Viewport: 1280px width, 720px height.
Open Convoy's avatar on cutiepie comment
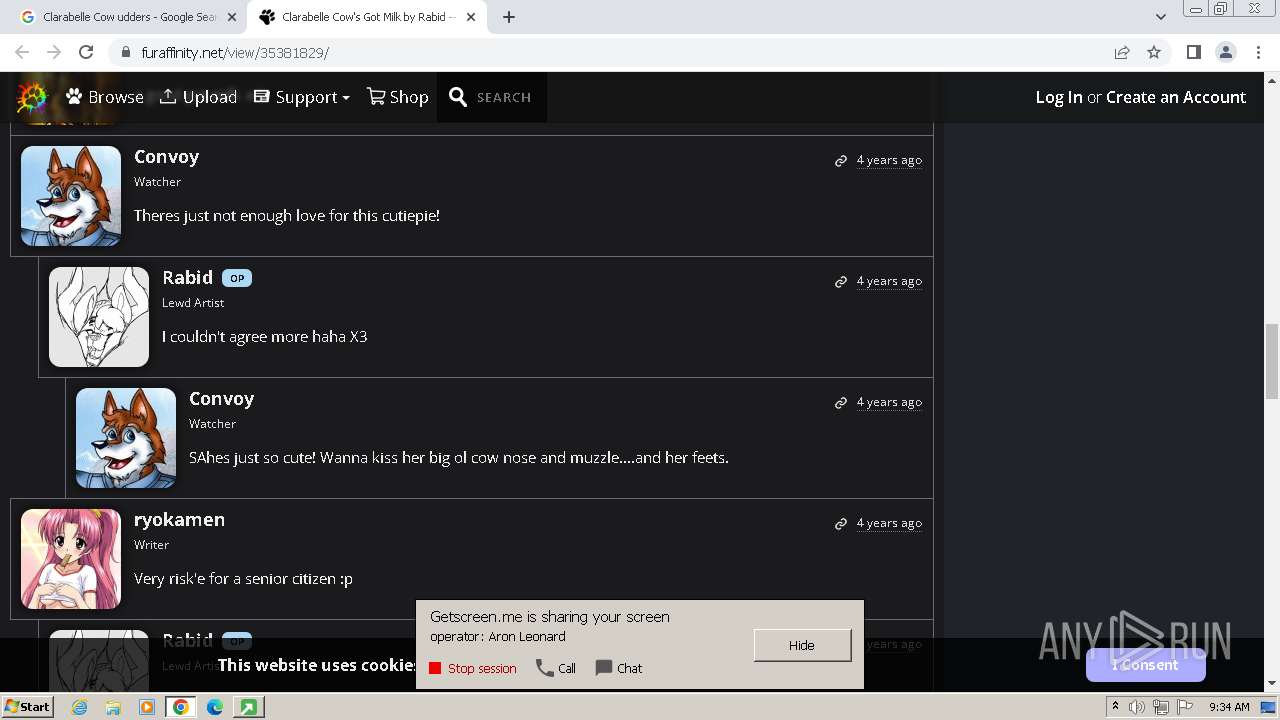click(71, 196)
